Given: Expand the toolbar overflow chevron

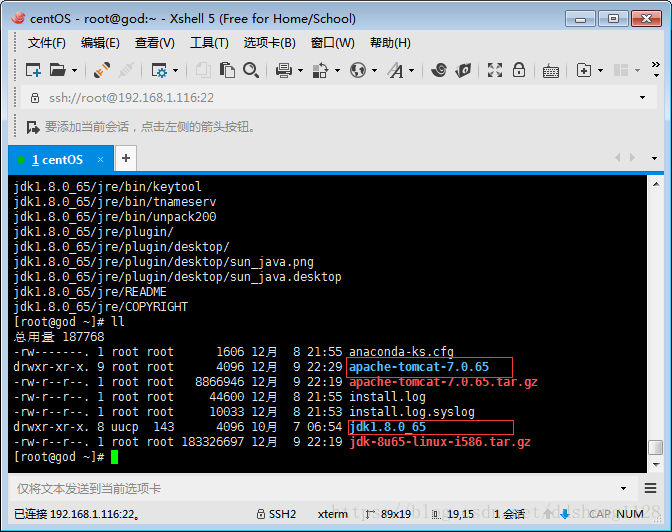Looking at the screenshot, I should [656, 69].
